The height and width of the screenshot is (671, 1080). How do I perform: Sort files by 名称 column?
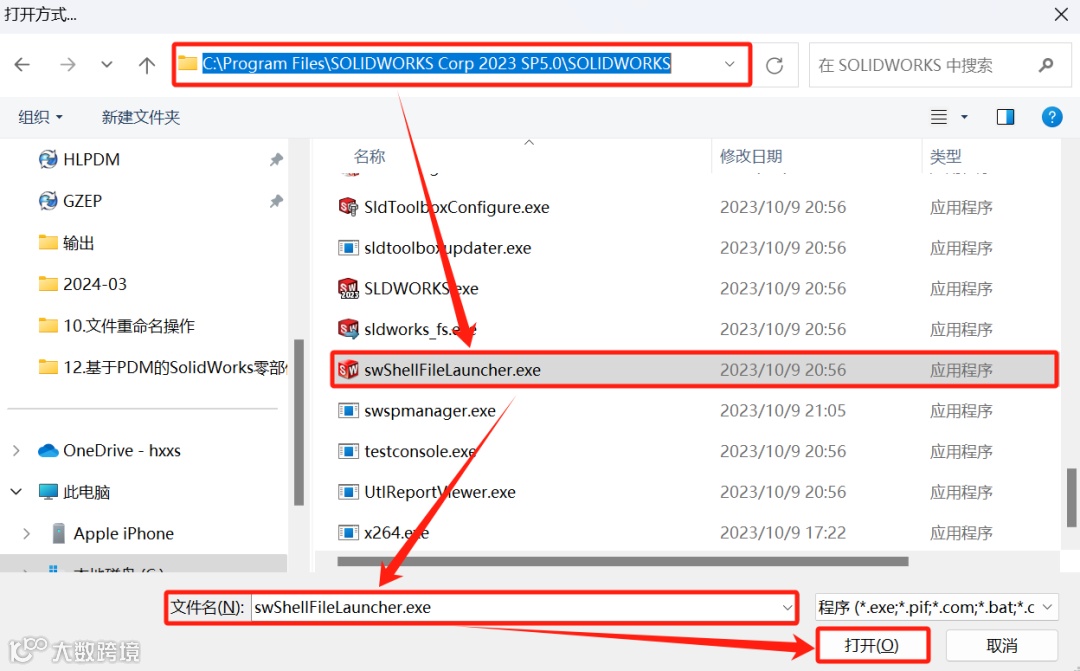coord(369,156)
